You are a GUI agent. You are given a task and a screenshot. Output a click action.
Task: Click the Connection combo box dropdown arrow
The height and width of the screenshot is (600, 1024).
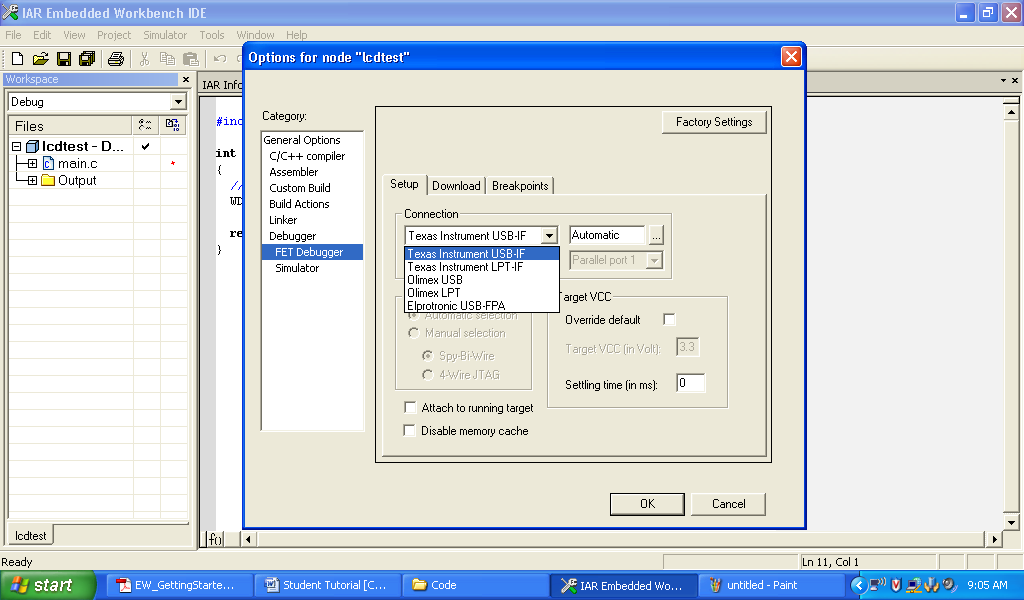coord(550,236)
